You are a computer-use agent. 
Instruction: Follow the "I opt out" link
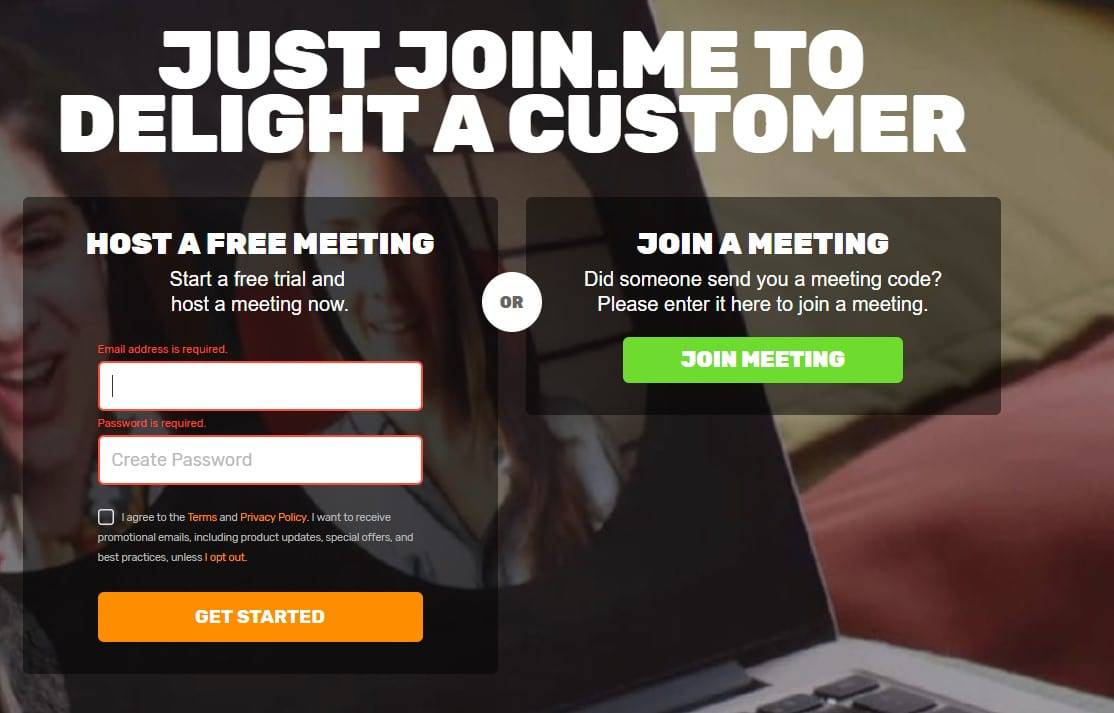coord(226,557)
